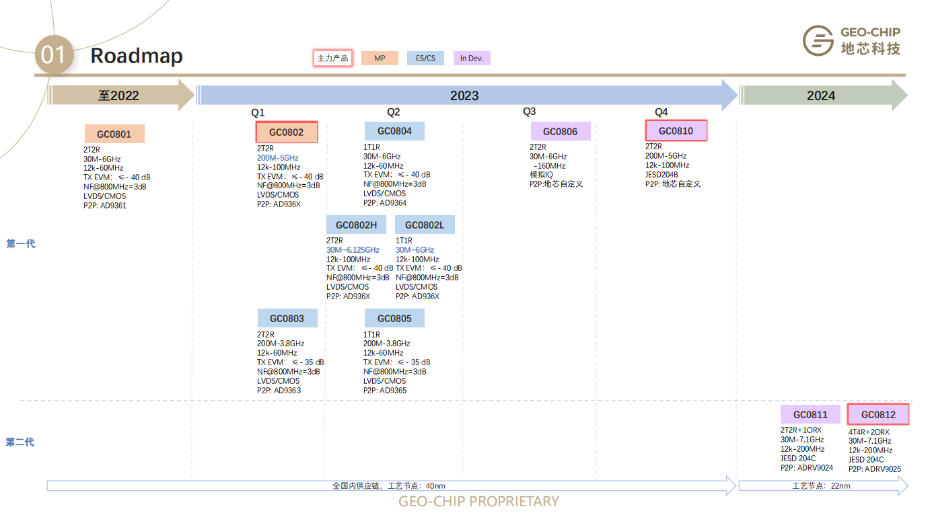The image size is (930, 513).
Task: Click the GC0806 purple product box
Action: pyautogui.click(x=560, y=132)
